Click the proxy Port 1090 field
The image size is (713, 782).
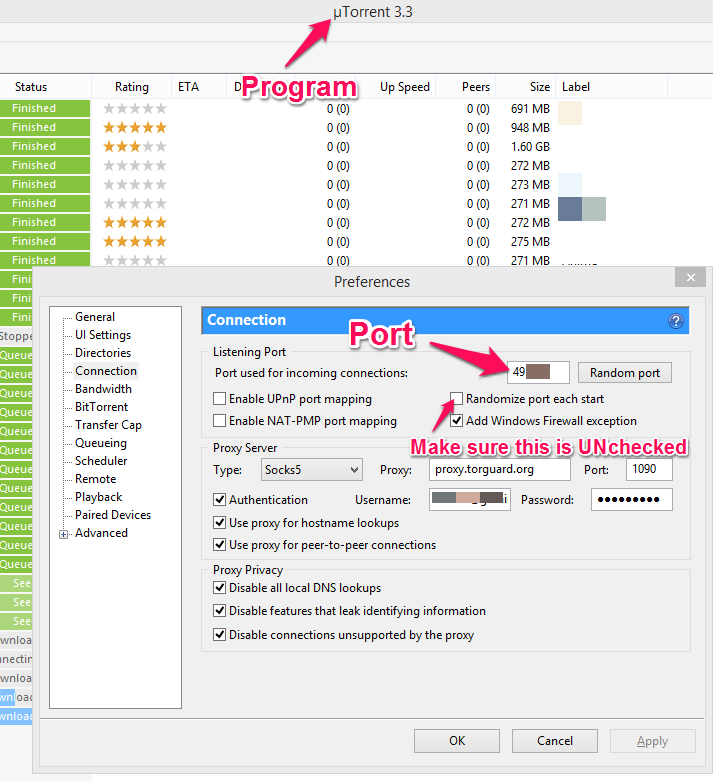[x=649, y=469]
